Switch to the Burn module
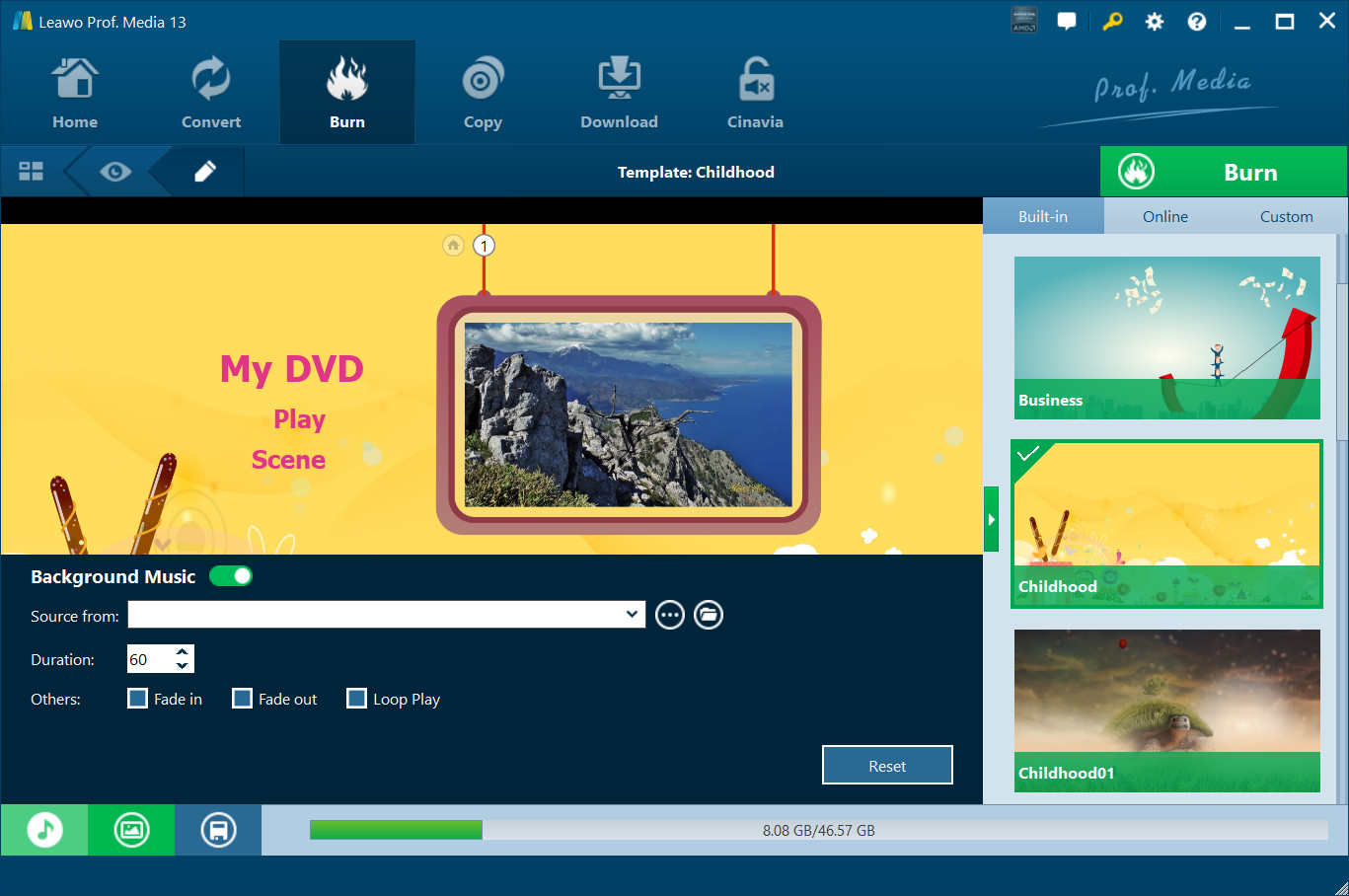 [x=347, y=94]
